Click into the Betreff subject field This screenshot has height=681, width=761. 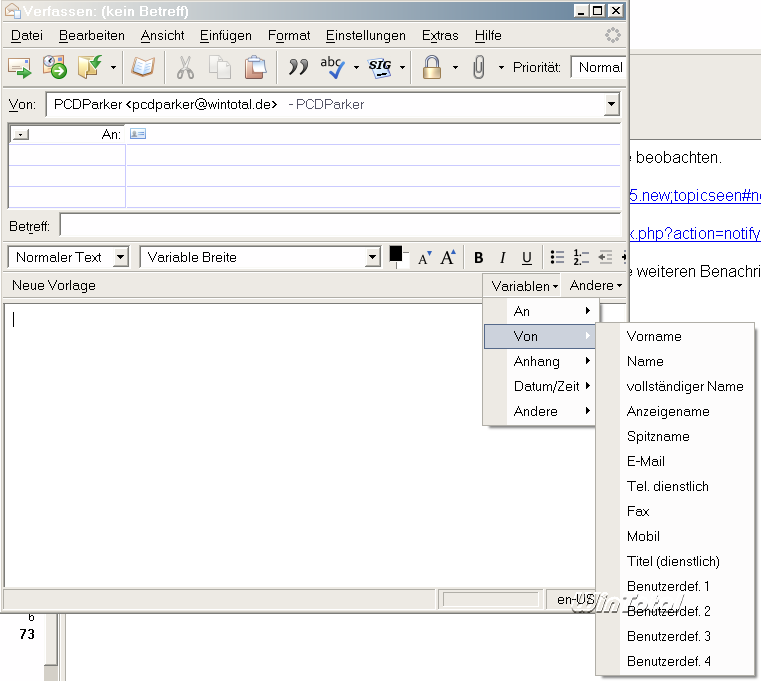click(340, 226)
